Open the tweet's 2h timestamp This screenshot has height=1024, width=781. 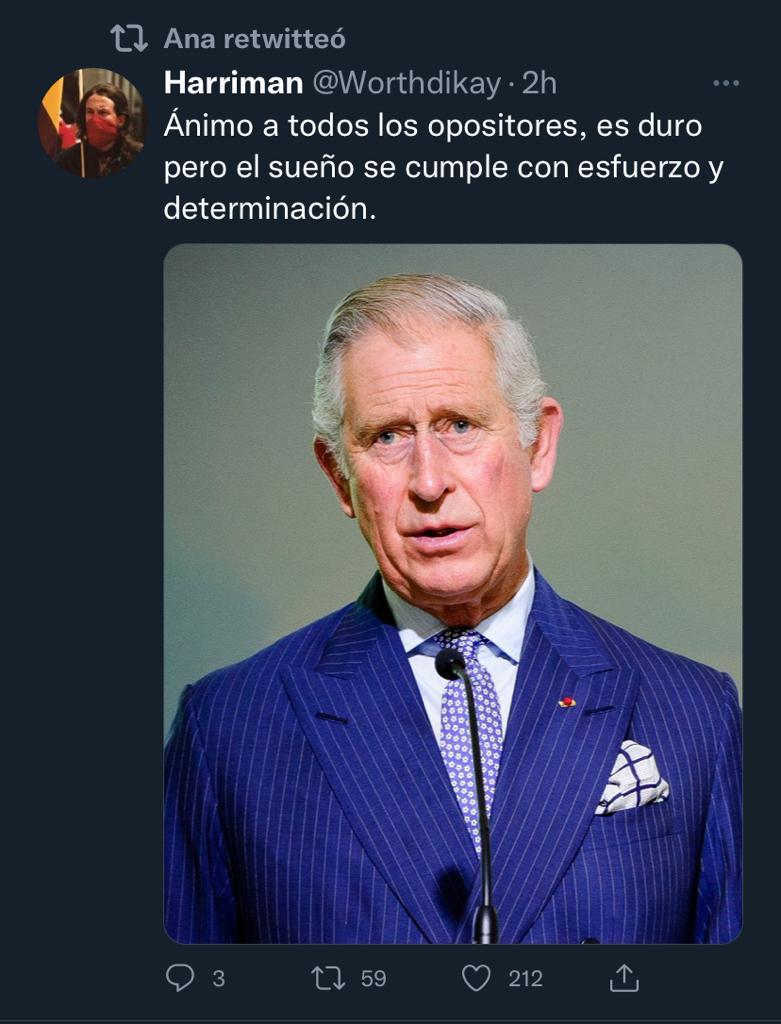click(539, 84)
